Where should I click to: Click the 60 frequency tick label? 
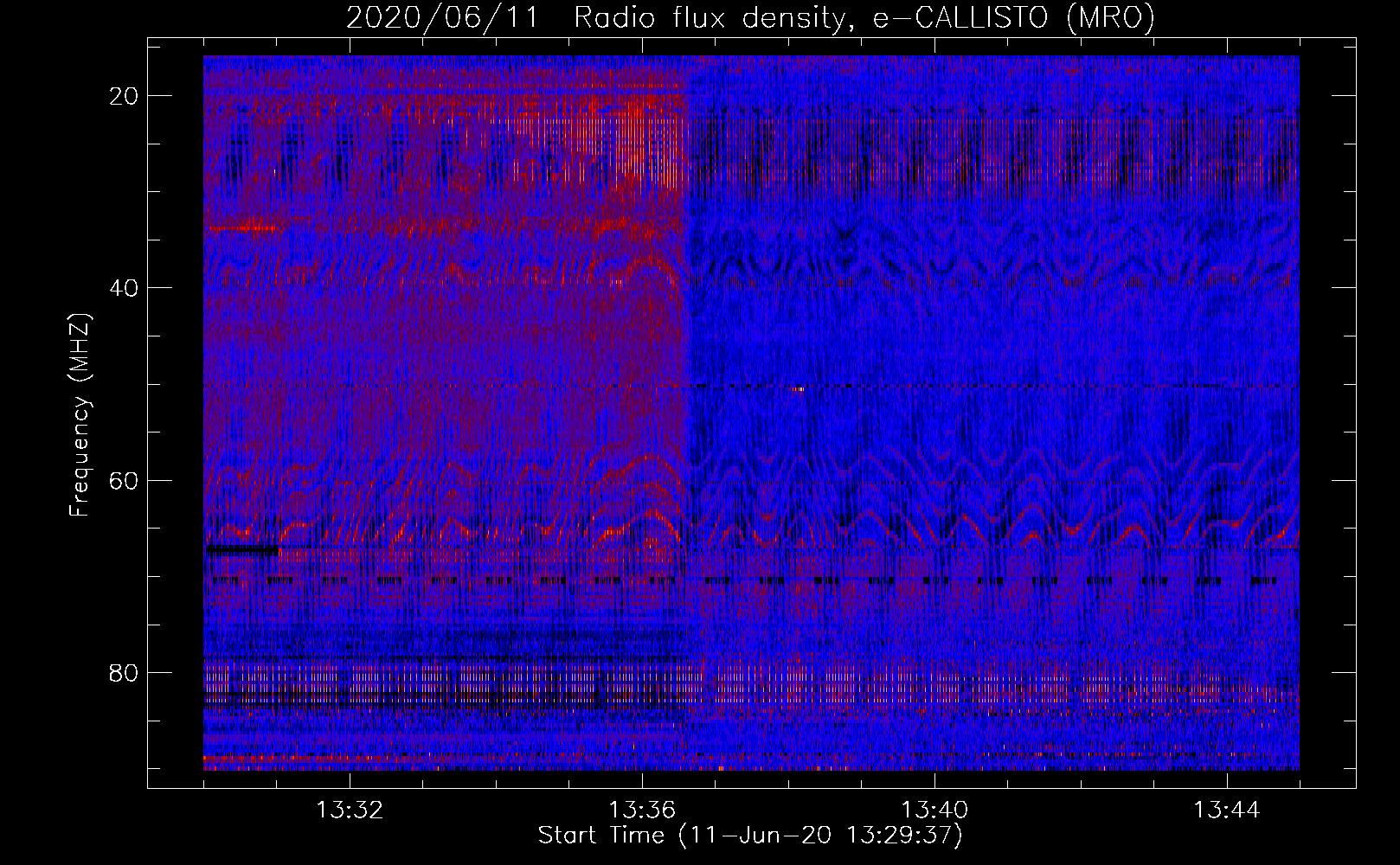pos(125,480)
